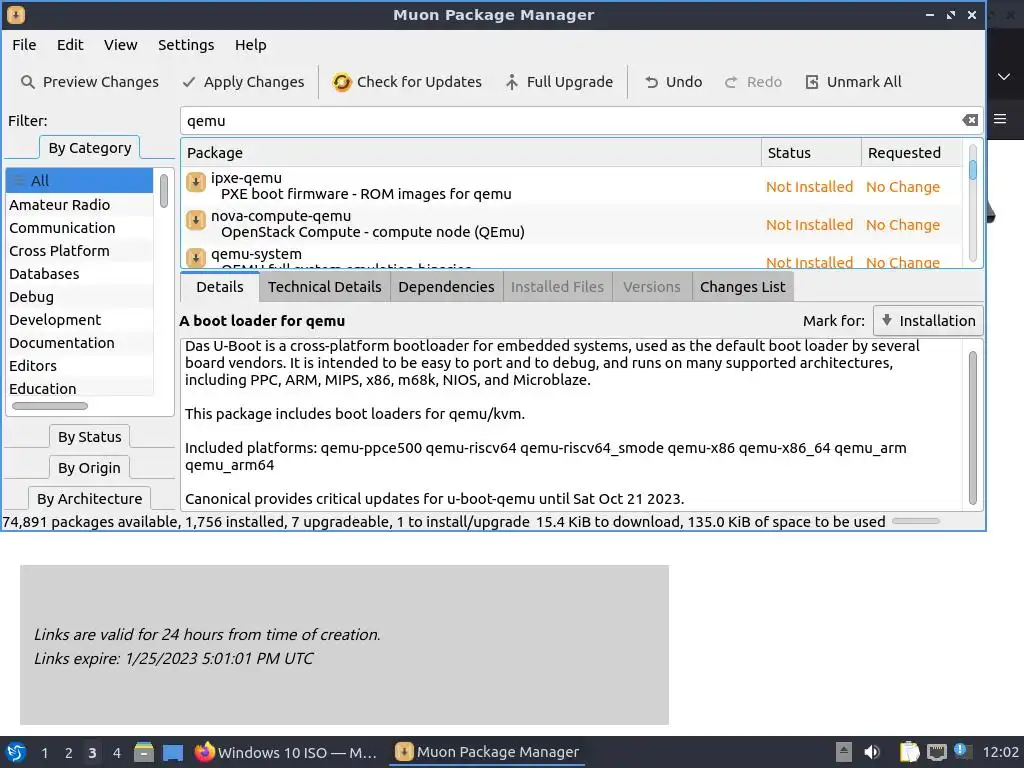The width and height of the screenshot is (1024, 768).
Task: Switch to the Dependencies tab
Action: (x=447, y=287)
